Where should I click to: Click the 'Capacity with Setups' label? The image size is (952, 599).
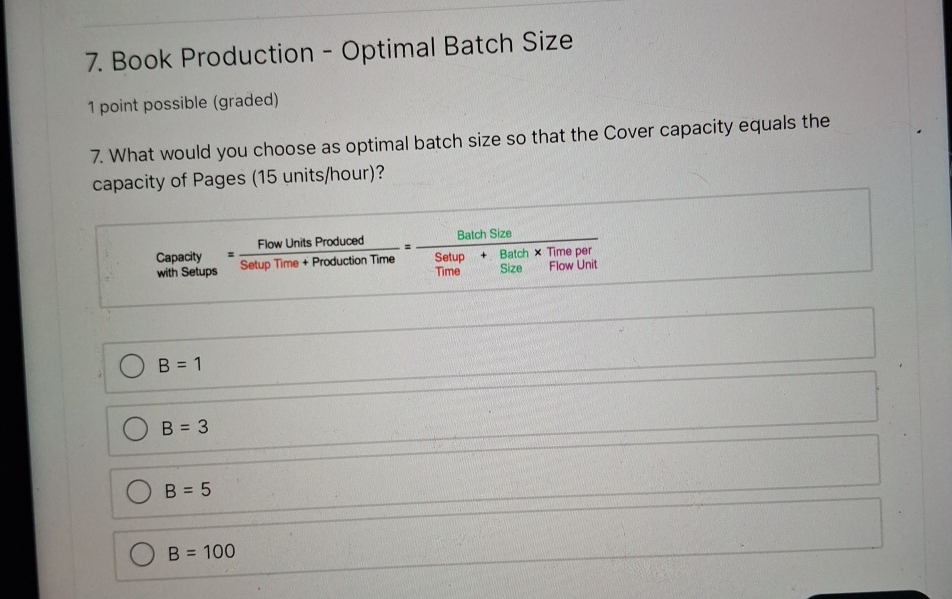[184, 262]
